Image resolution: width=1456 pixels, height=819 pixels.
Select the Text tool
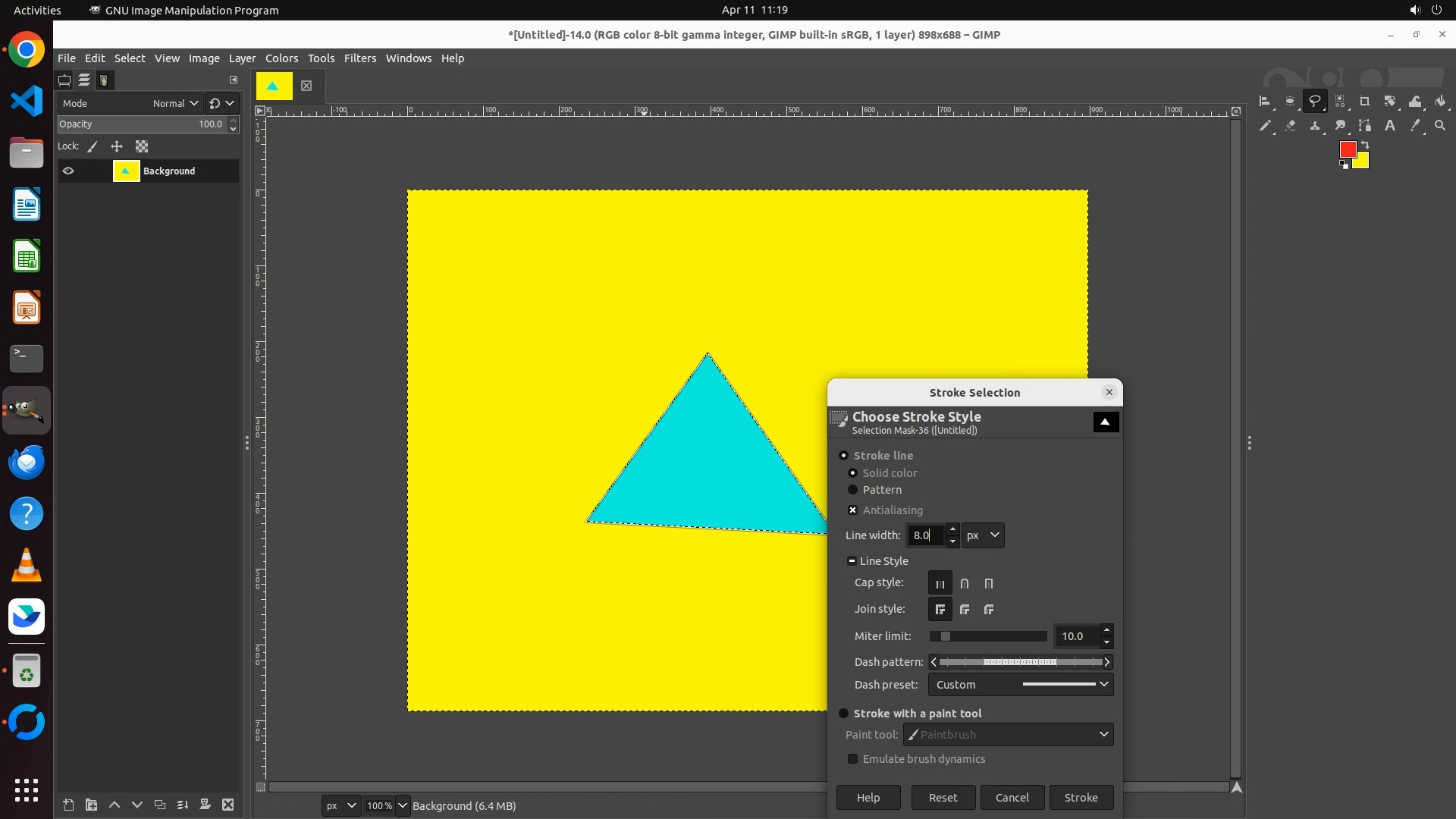click(x=1390, y=126)
